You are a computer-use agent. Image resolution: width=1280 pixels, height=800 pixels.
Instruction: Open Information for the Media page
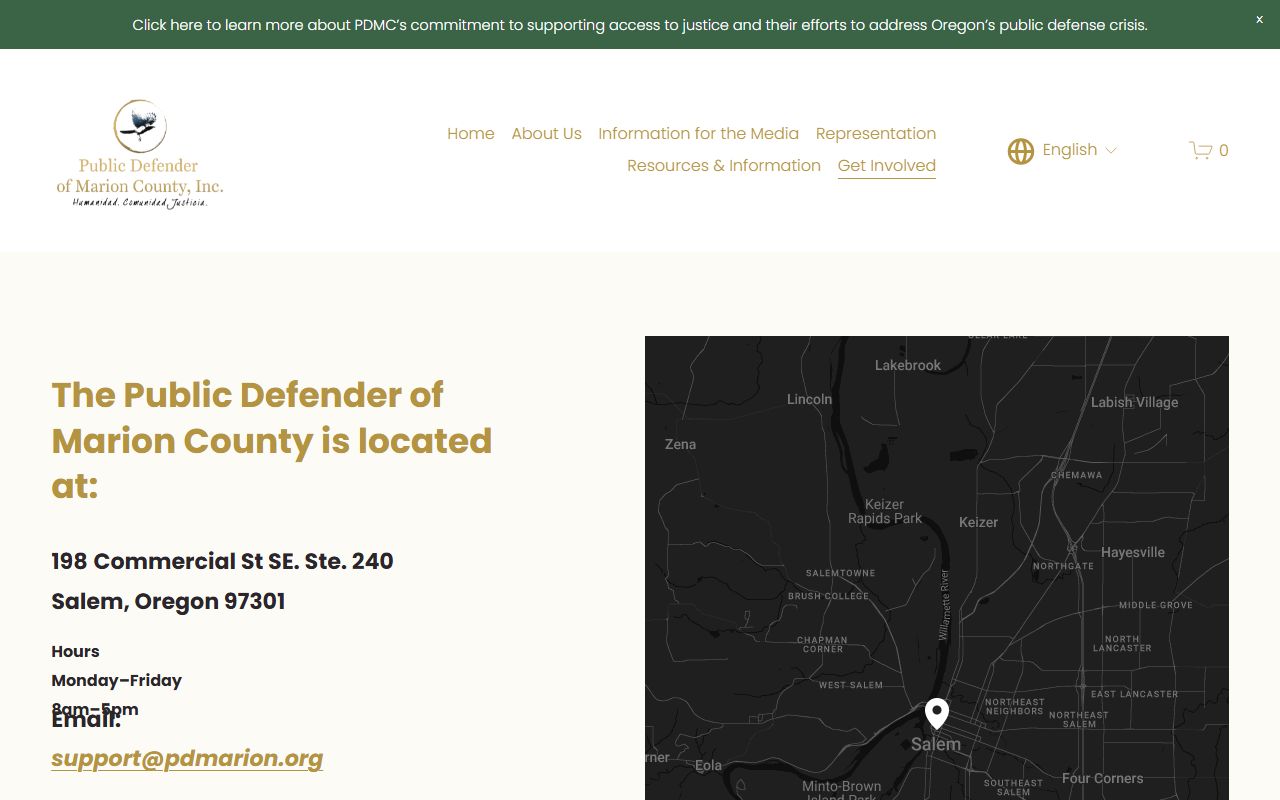[x=698, y=133]
